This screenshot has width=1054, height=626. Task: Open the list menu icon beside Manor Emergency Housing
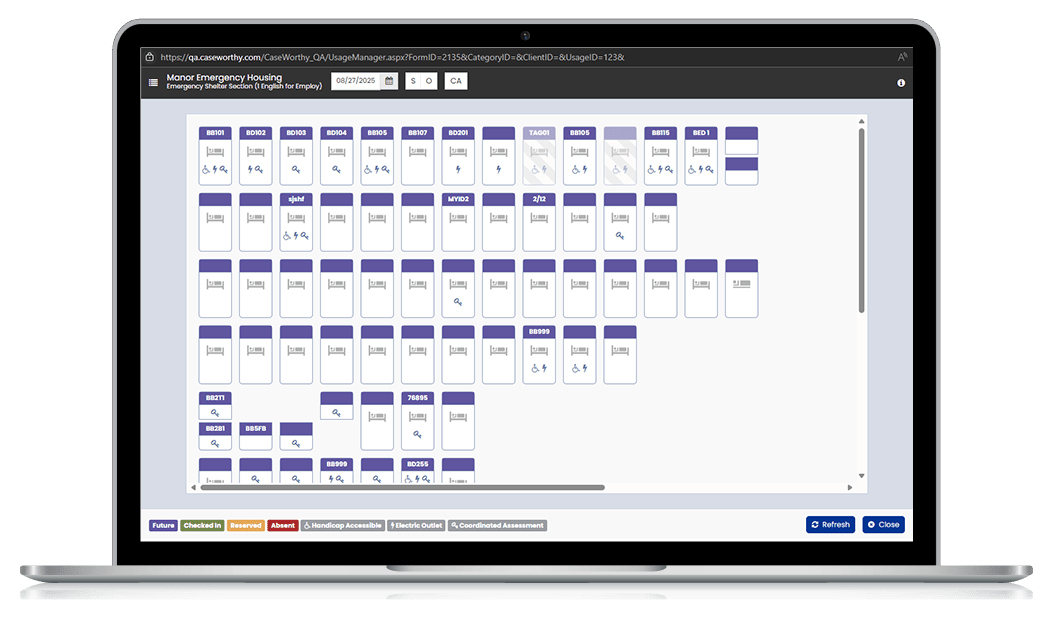click(x=153, y=83)
